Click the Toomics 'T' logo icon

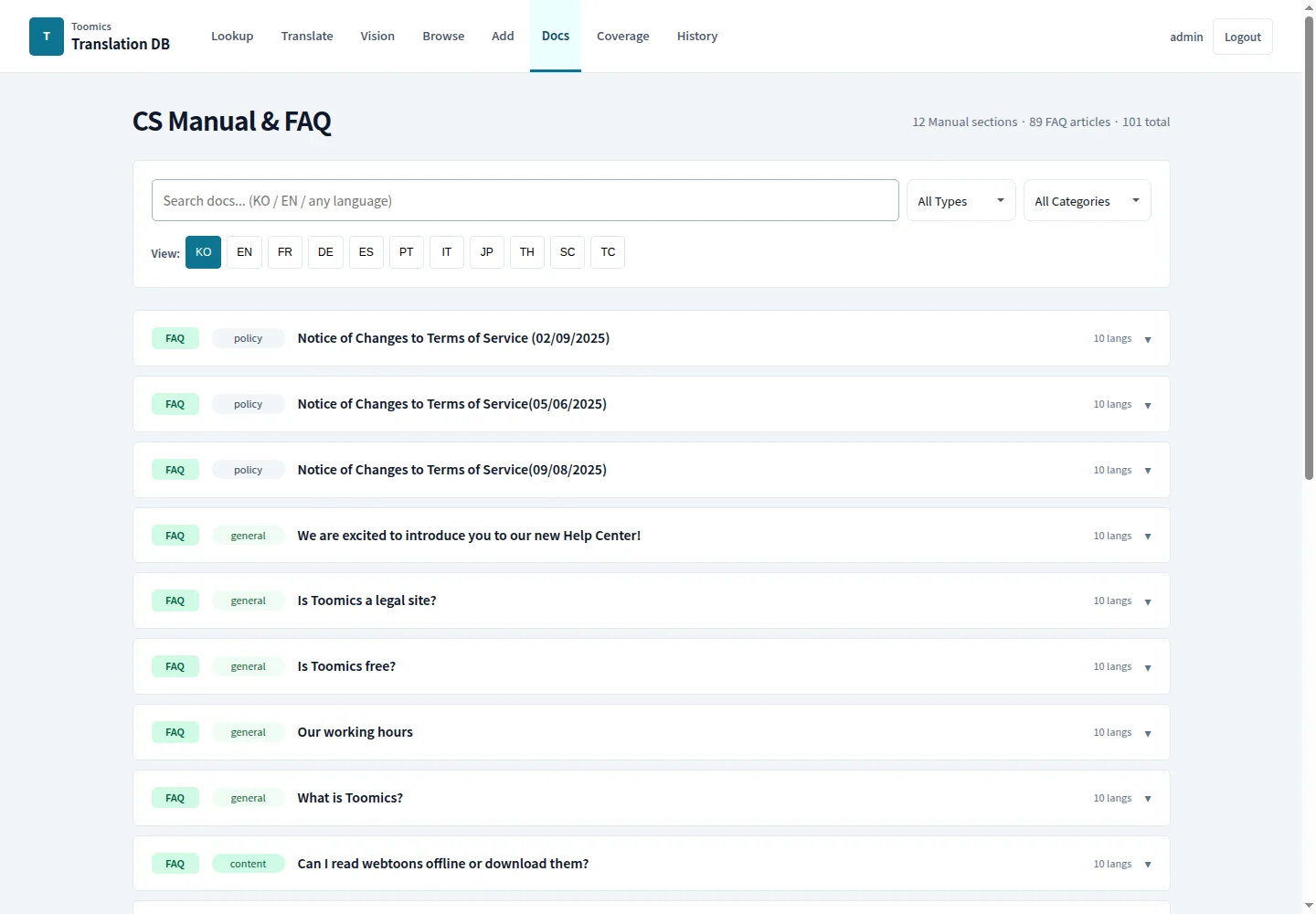[x=47, y=37]
